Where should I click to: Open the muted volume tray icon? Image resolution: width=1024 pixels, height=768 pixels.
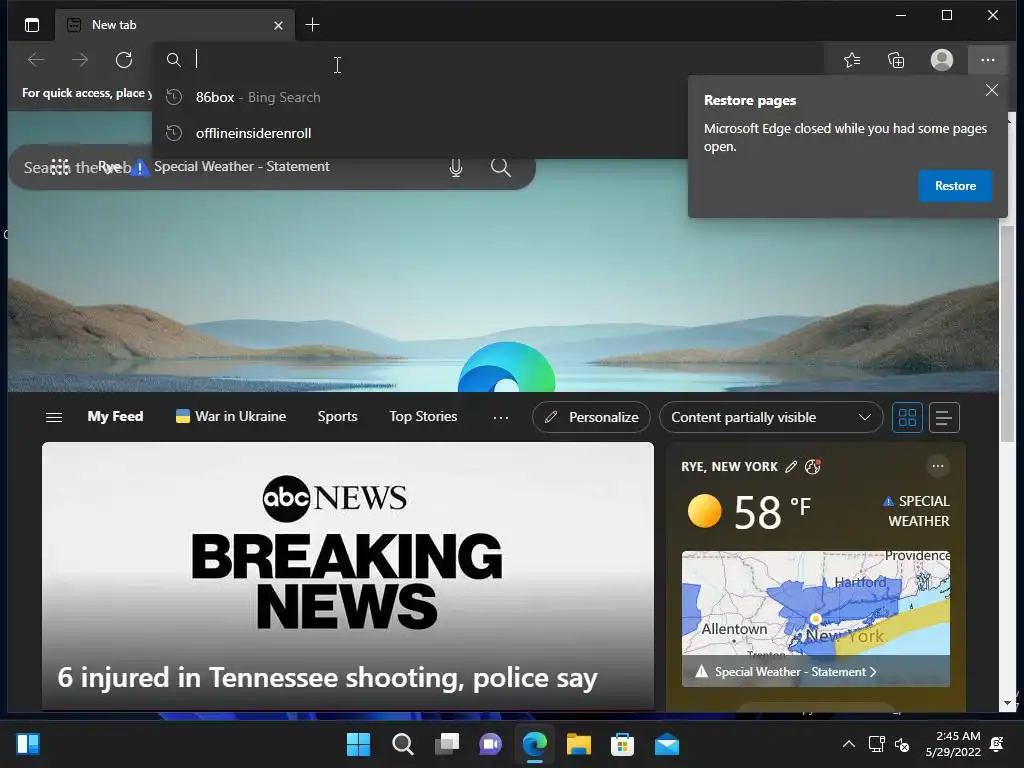[x=902, y=744]
